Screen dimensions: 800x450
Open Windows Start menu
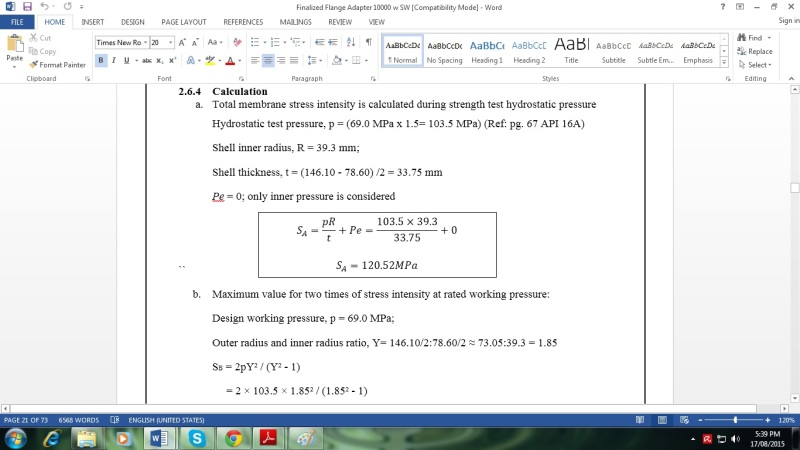[15, 439]
